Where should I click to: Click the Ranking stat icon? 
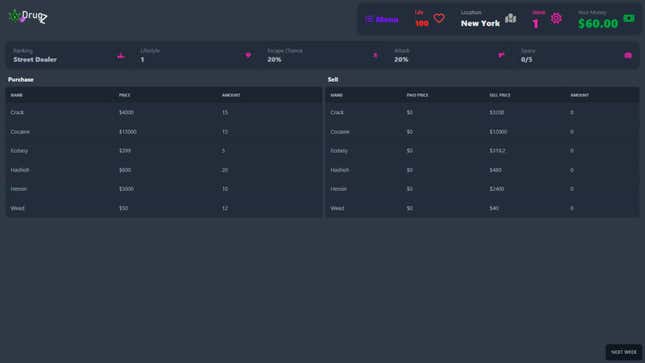pyautogui.click(x=121, y=56)
